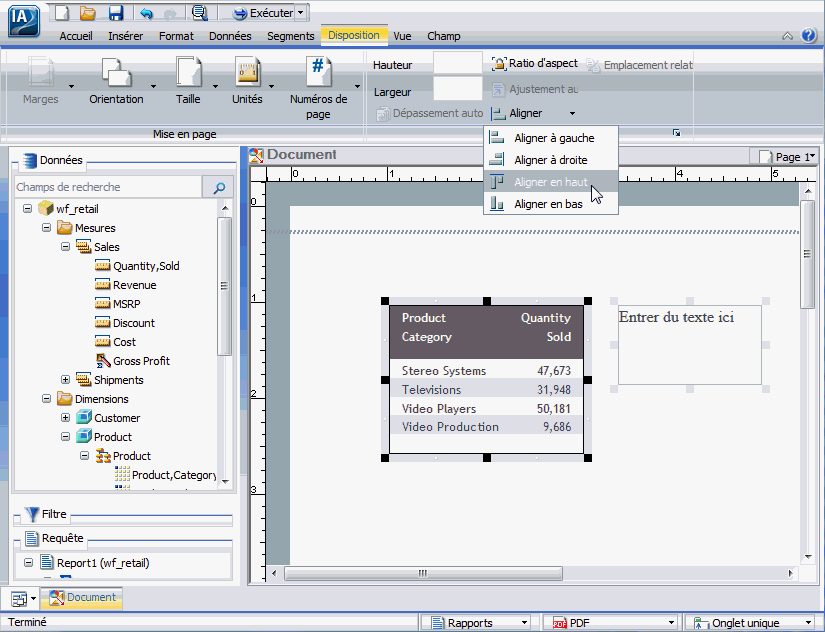Image resolution: width=825 pixels, height=632 pixels.
Task: Select the Discount measure field
Action: (134, 323)
